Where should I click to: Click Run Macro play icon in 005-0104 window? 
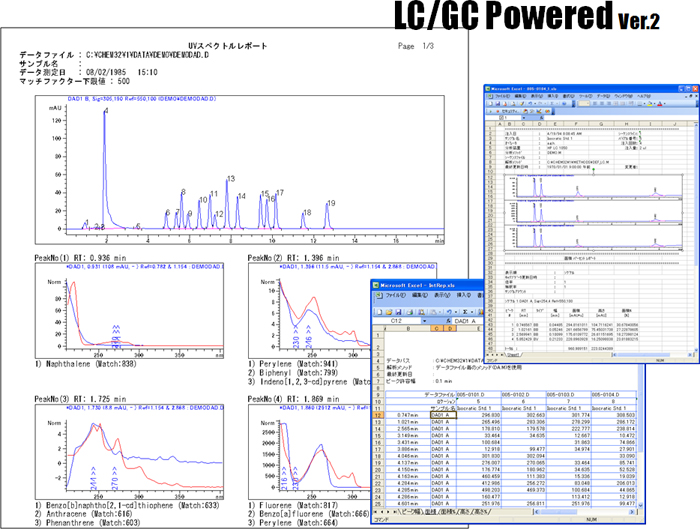point(491,111)
